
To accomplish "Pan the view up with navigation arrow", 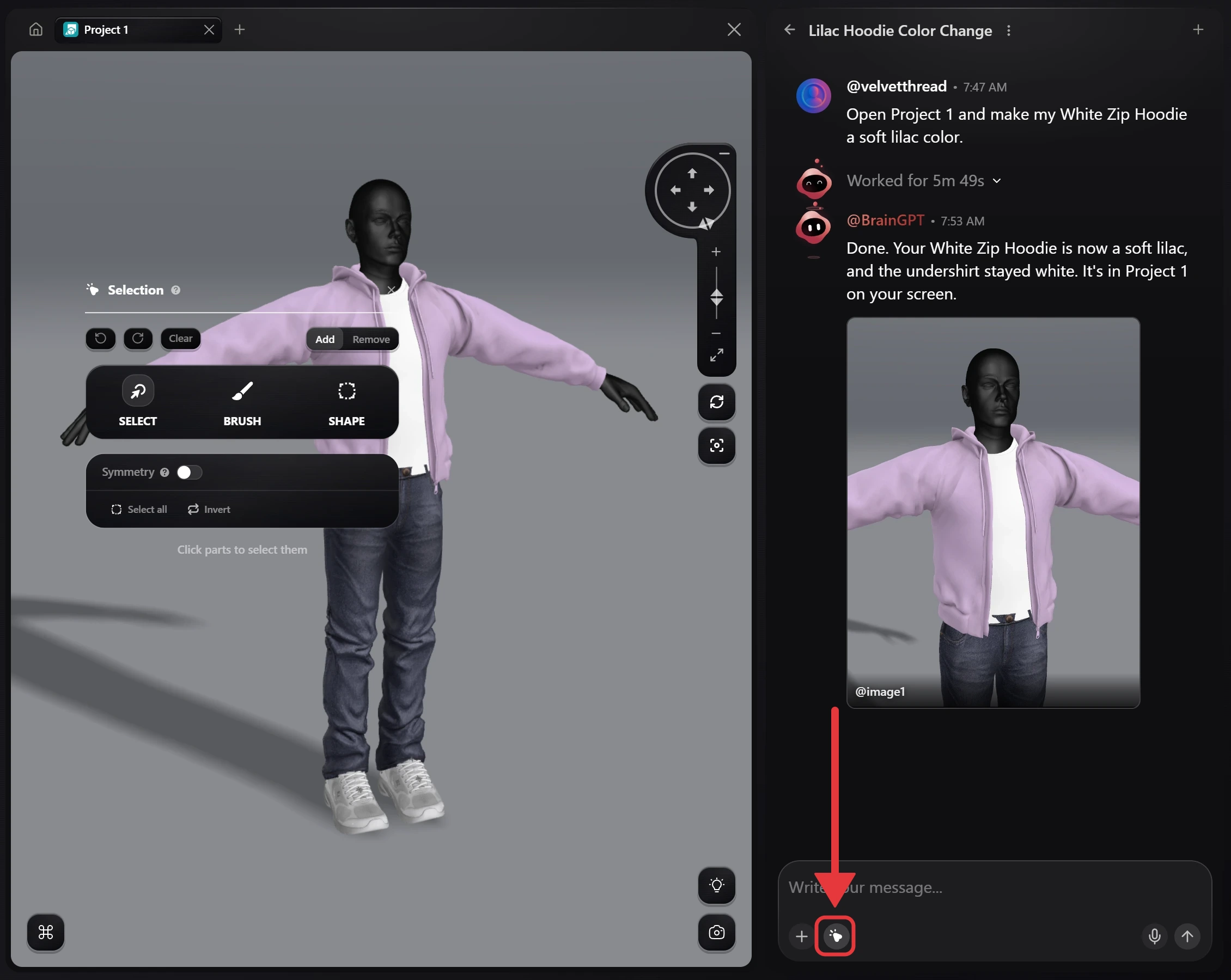I will 692,174.
